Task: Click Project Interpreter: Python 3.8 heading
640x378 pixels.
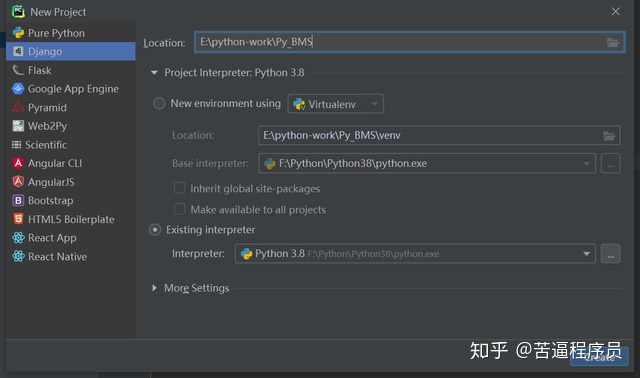Action: coord(234,73)
